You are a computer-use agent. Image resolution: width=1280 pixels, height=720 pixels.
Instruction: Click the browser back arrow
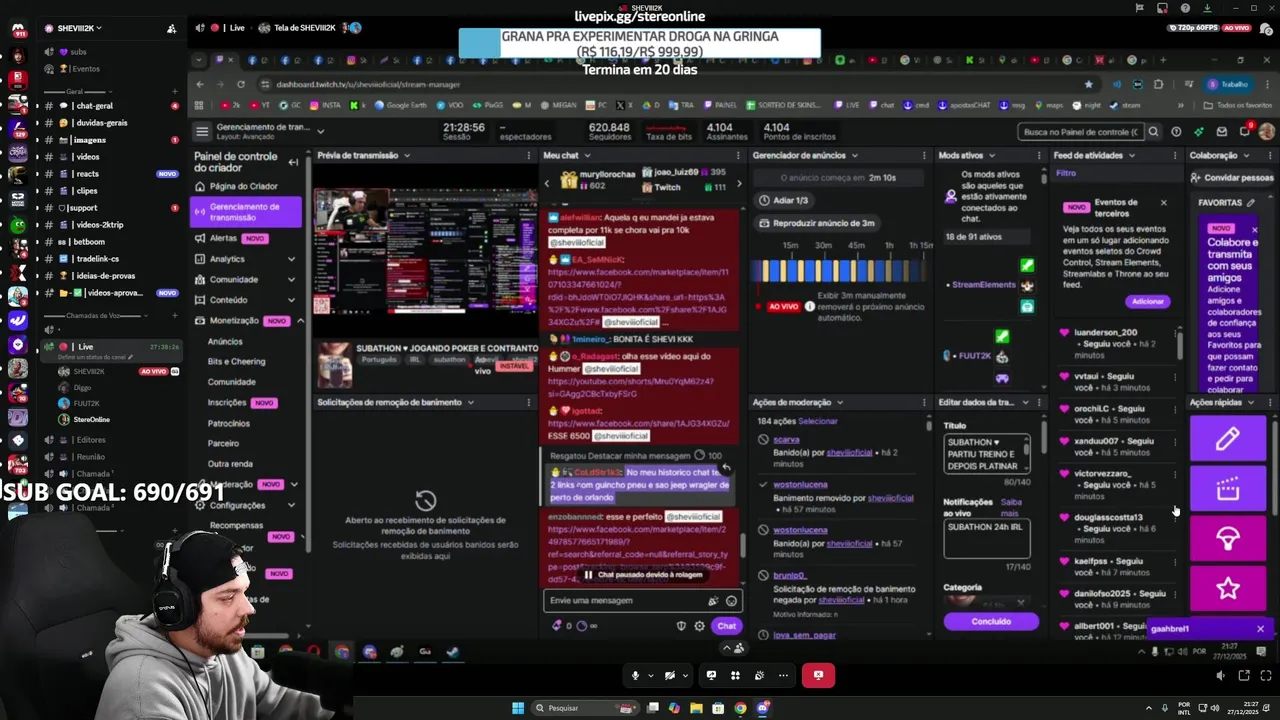pos(199,85)
